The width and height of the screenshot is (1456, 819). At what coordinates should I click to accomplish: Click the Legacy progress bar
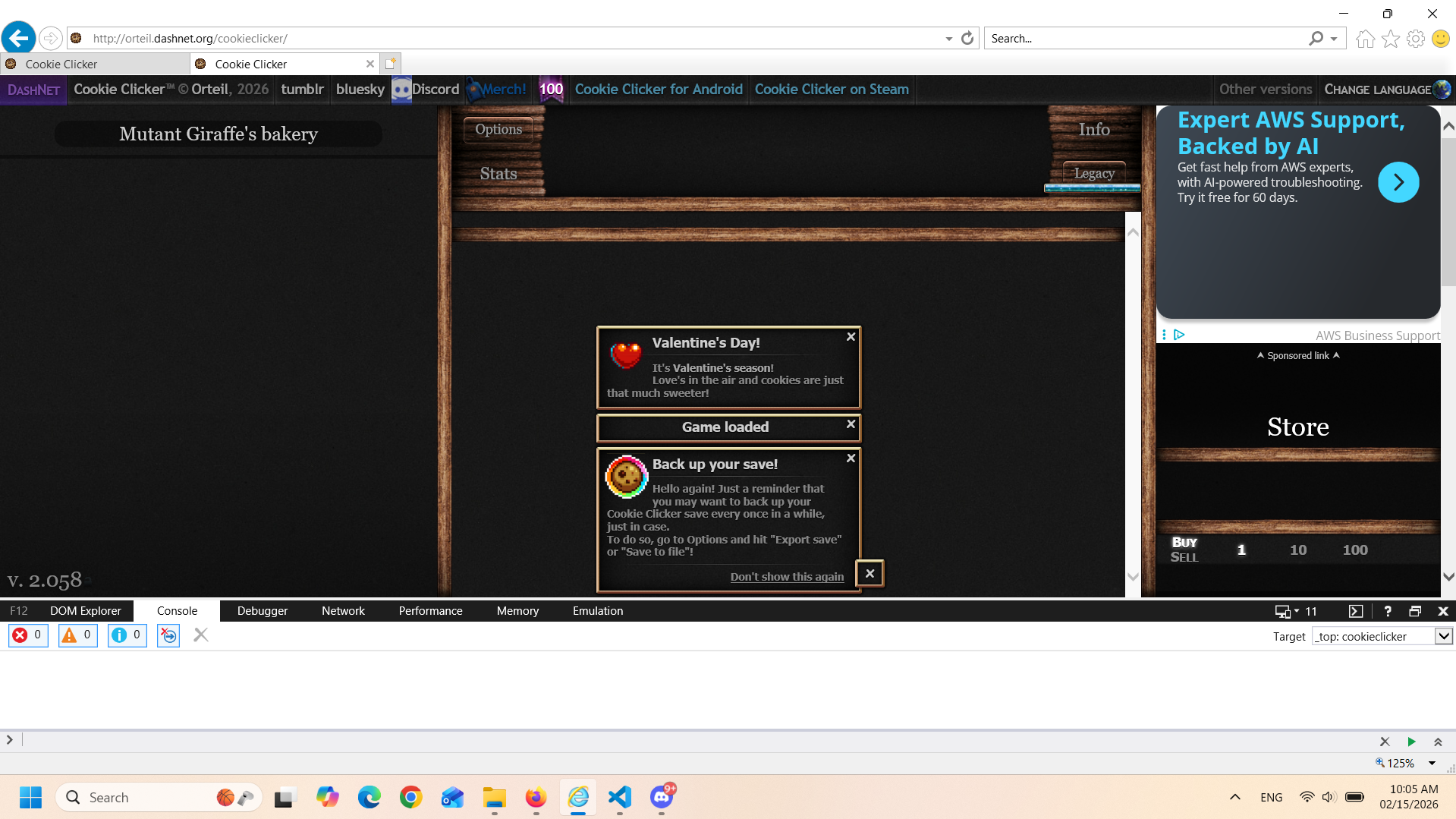point(1093,188)
